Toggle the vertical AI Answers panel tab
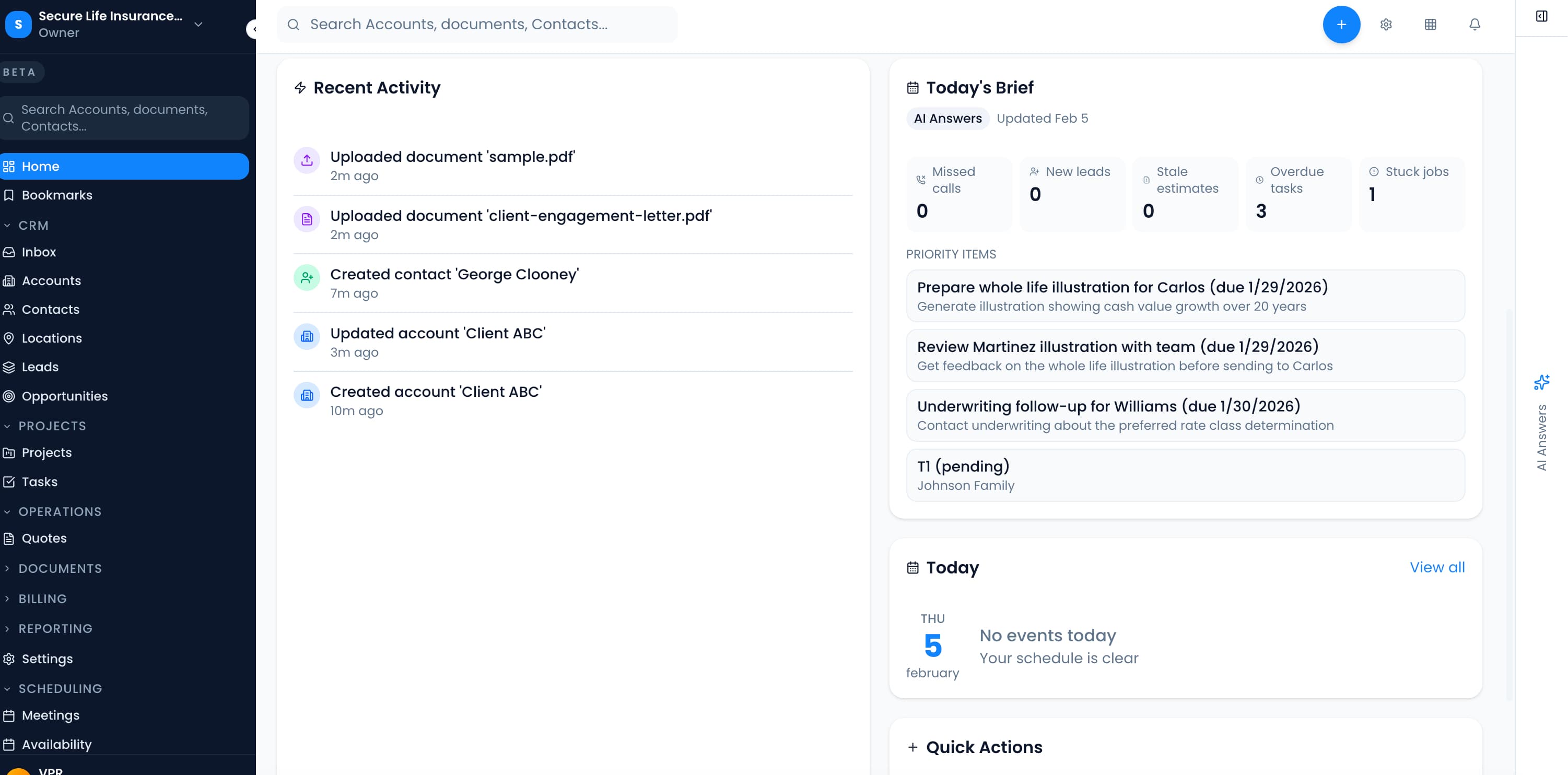Image resolution: width=1568 pixels, height=775 pixels. pos(1542,436)
